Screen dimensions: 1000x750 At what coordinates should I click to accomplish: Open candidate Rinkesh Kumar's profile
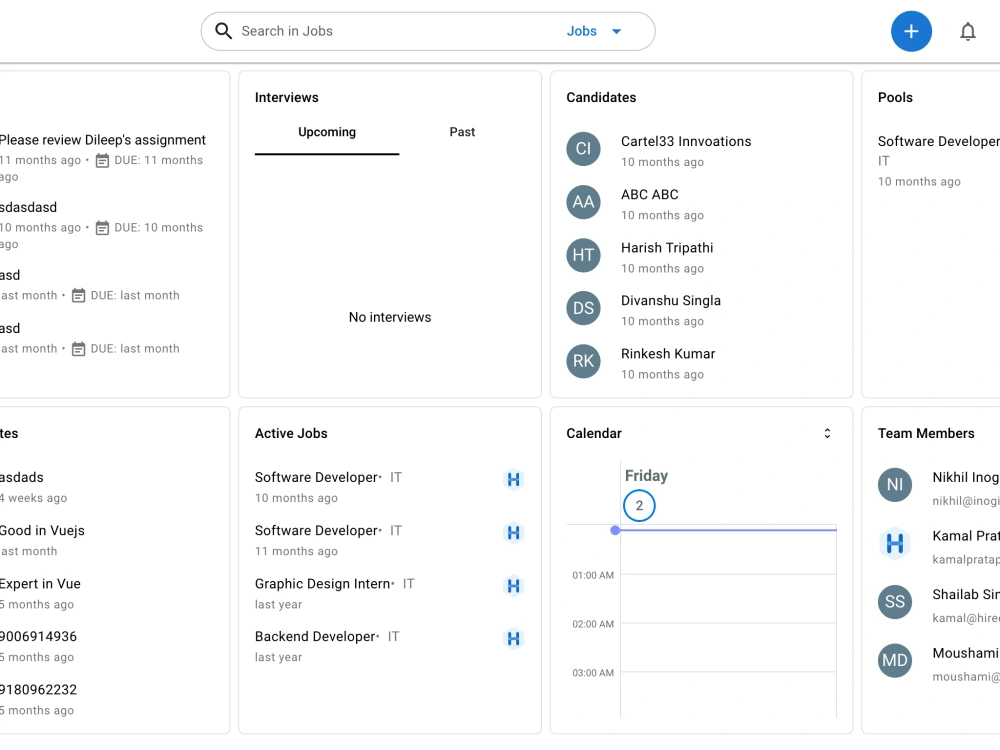pos(667,353)
